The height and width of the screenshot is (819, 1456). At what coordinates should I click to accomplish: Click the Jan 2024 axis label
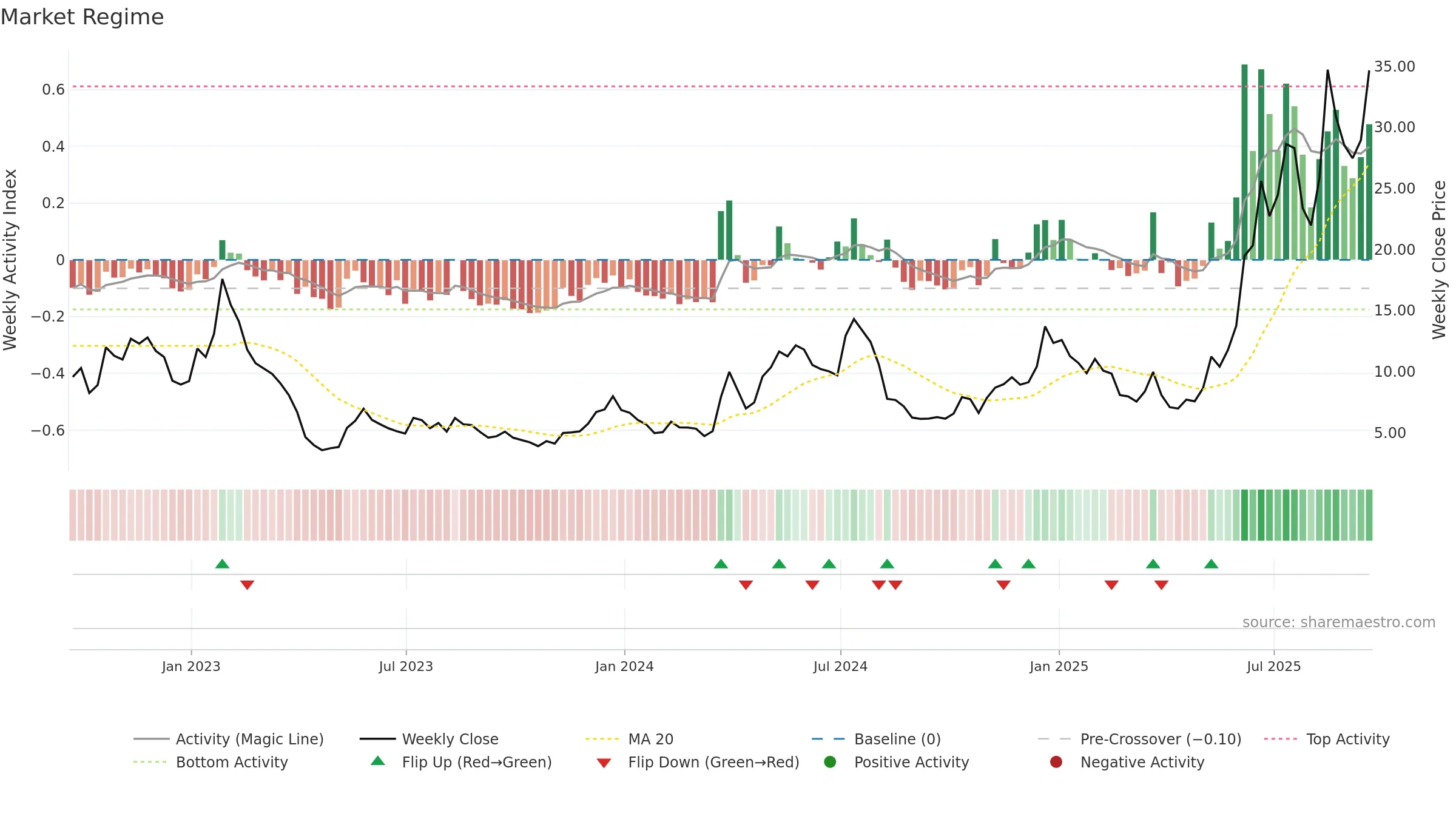pos(624,667)
